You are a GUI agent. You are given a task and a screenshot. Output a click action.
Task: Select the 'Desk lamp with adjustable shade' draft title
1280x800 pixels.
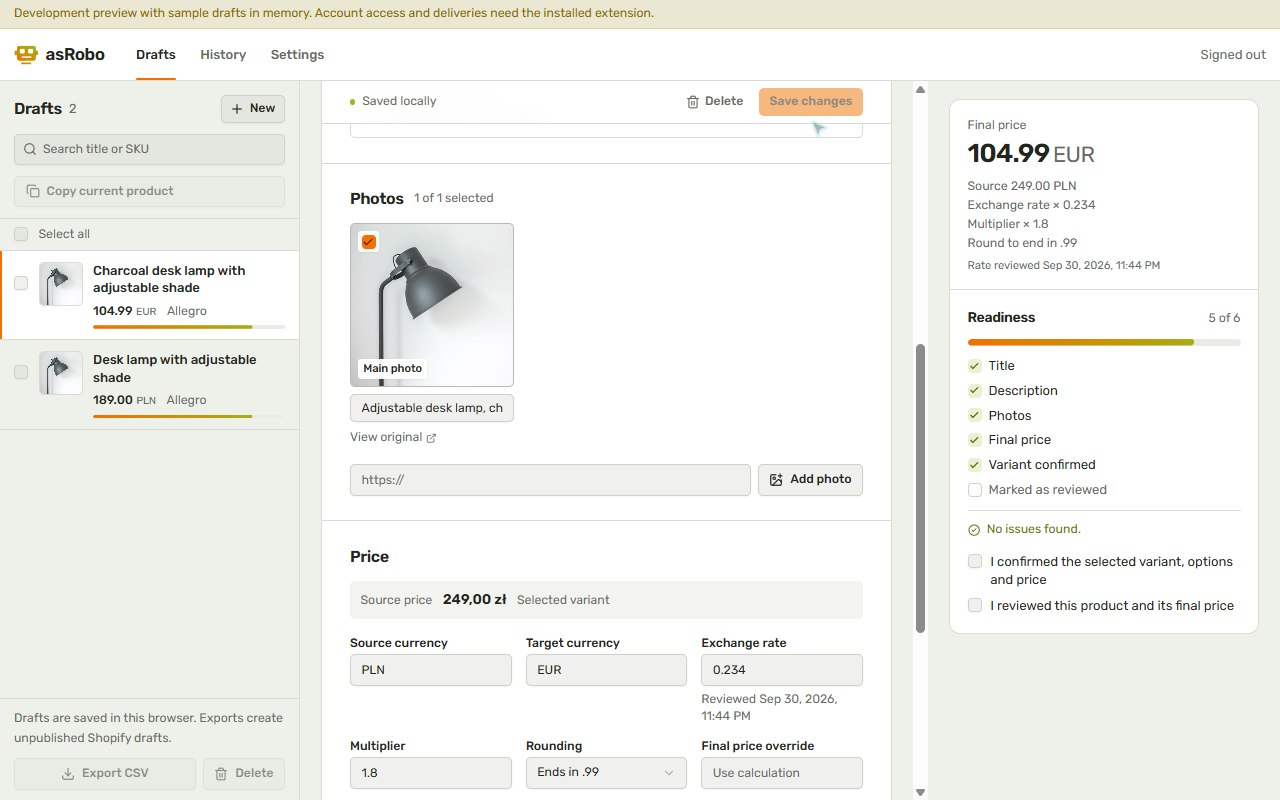(175, 369)
